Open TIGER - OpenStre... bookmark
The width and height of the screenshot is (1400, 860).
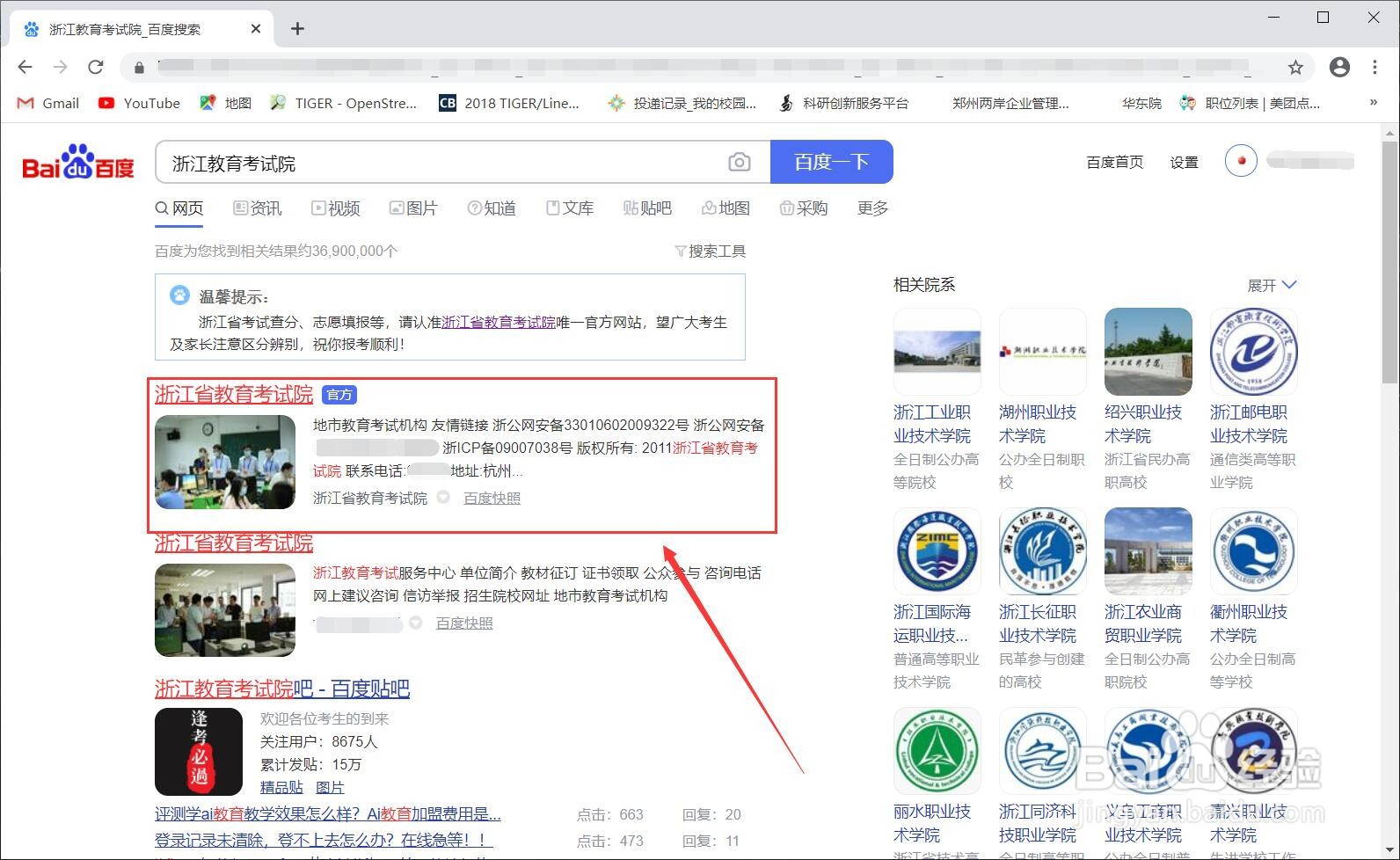[x=344, y=103]
